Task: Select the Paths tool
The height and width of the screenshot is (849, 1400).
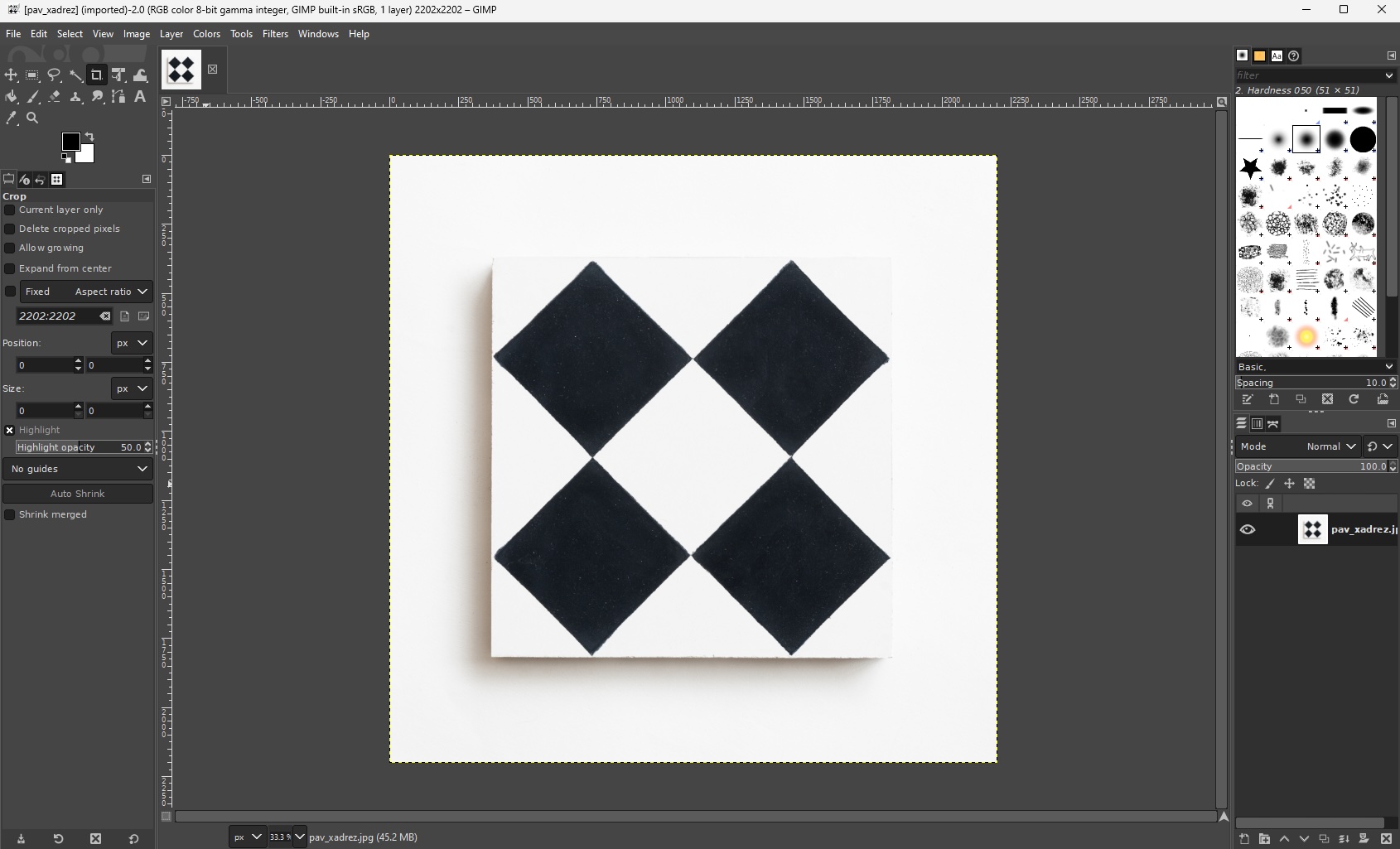Action: 118,97
